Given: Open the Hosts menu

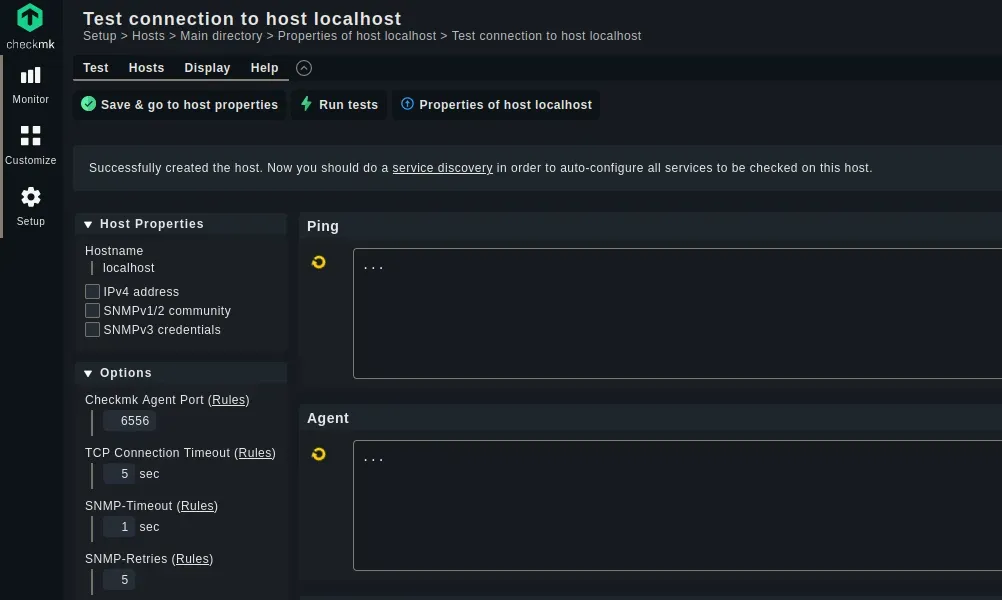Looking at the screenshot, I should pos(146,68).
